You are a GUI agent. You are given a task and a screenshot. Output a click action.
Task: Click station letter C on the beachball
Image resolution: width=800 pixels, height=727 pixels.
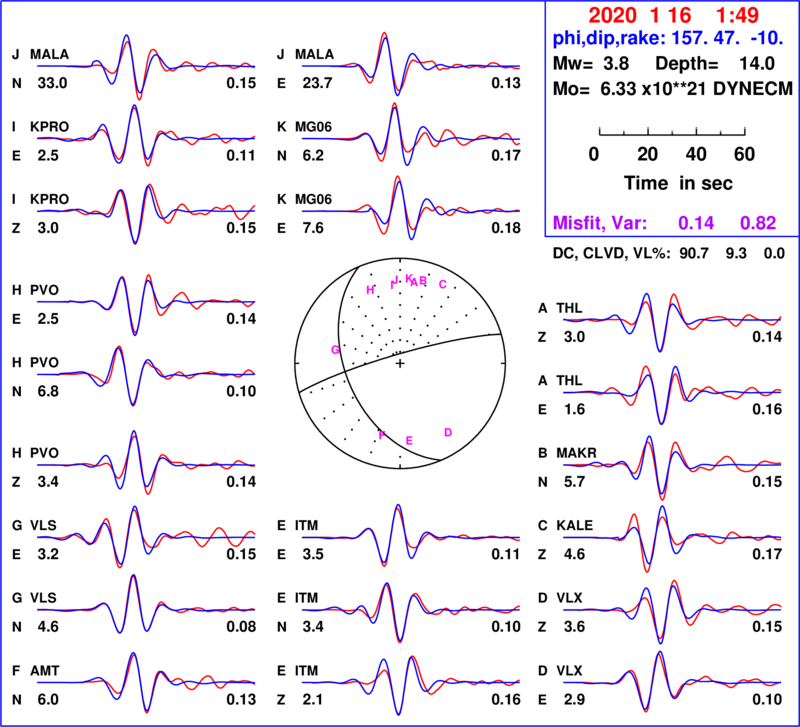[x=442, y=285]
